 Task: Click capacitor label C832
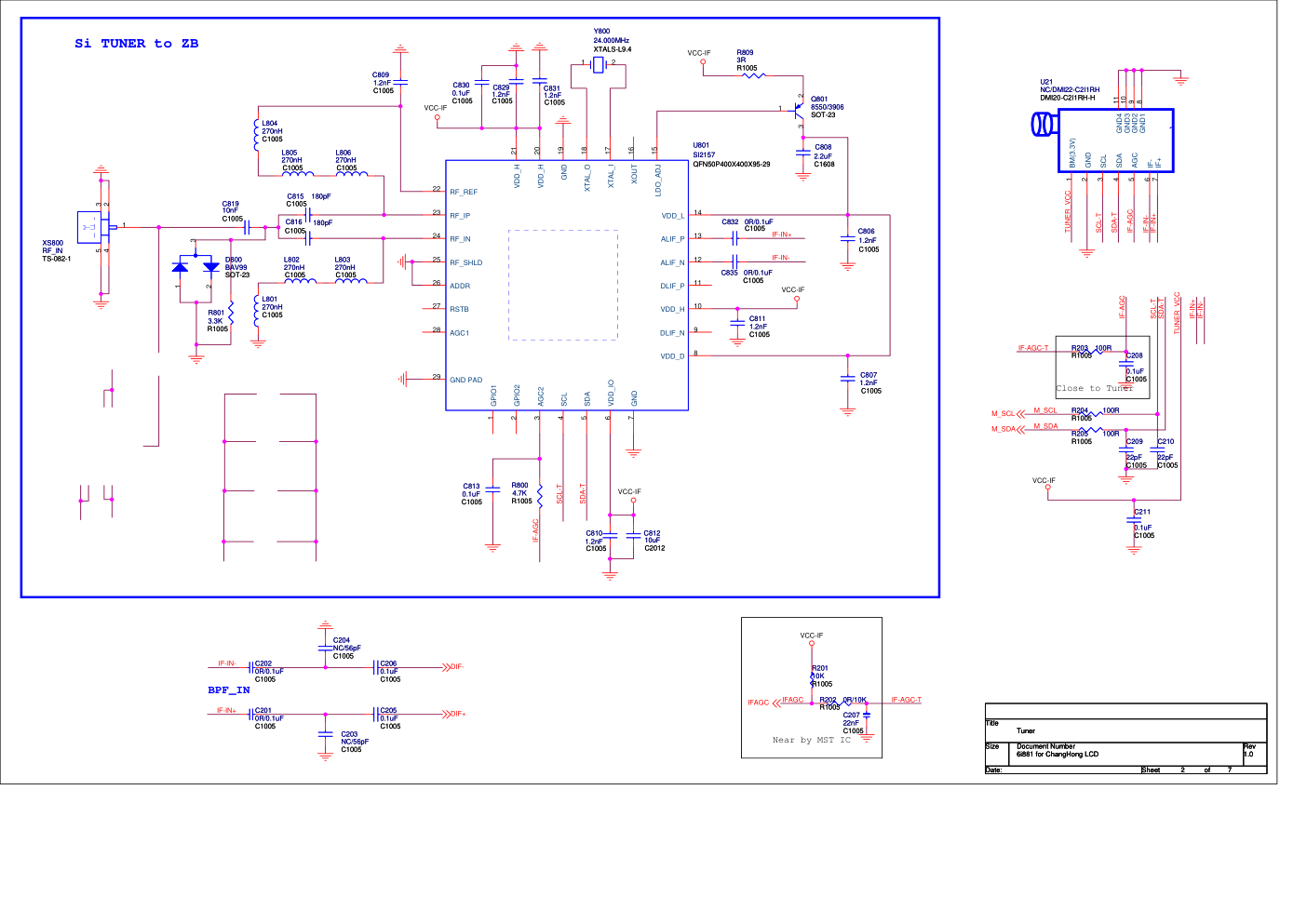point(730,222)
